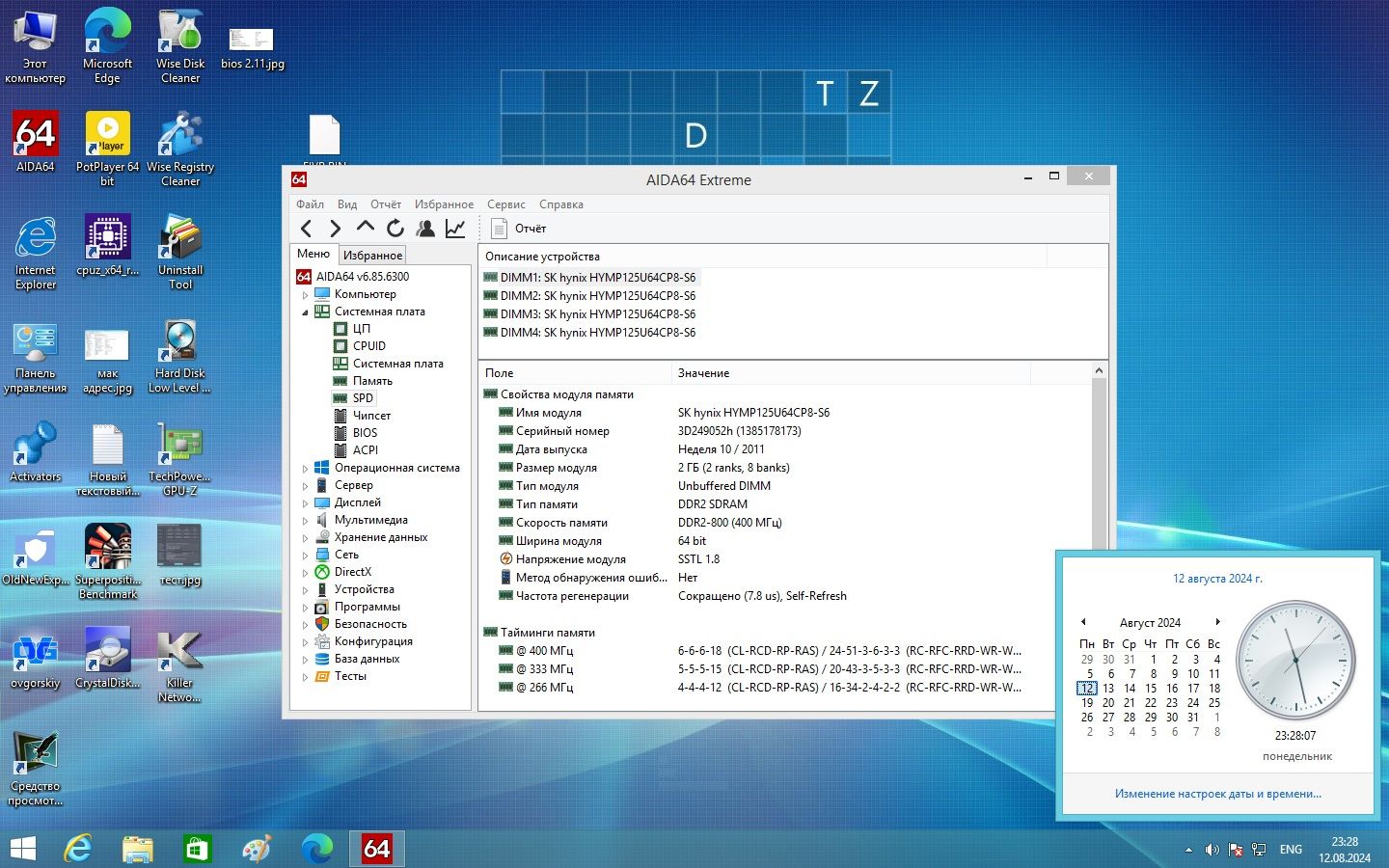
Task: Open the Сервис menu
Action: pos(506,204)
